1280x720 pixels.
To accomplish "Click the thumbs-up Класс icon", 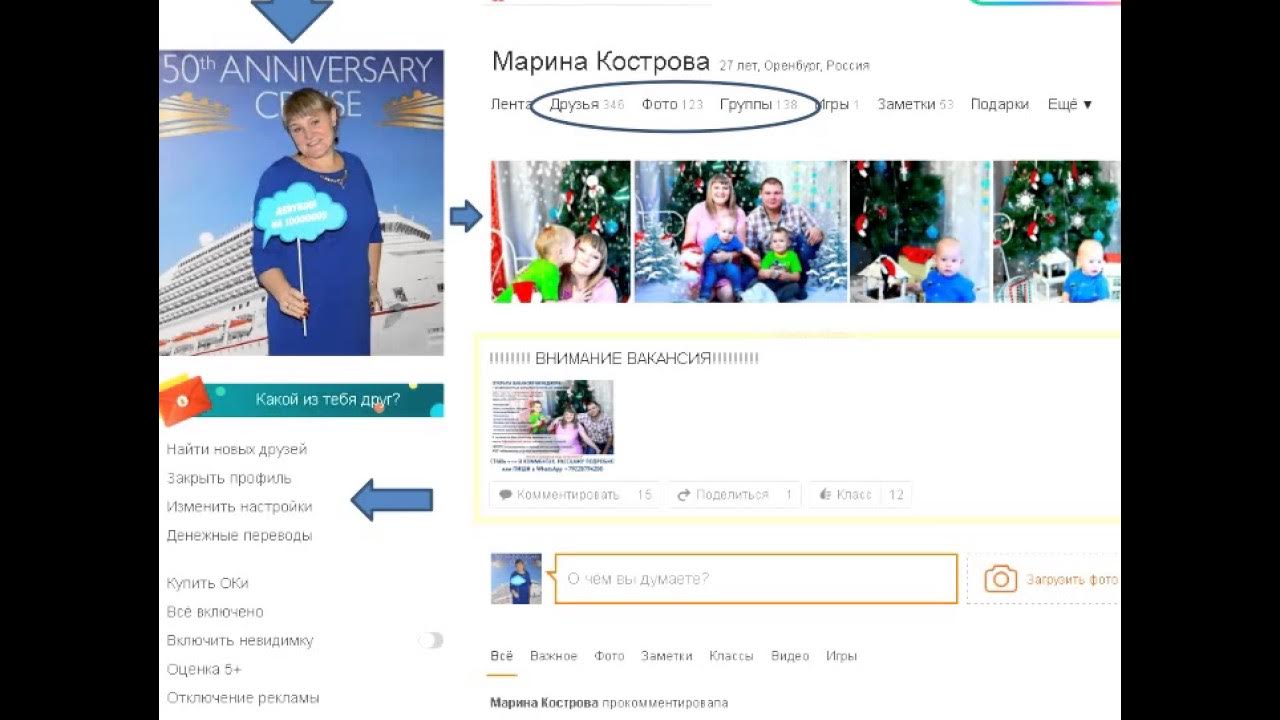I will coord(825,495).
